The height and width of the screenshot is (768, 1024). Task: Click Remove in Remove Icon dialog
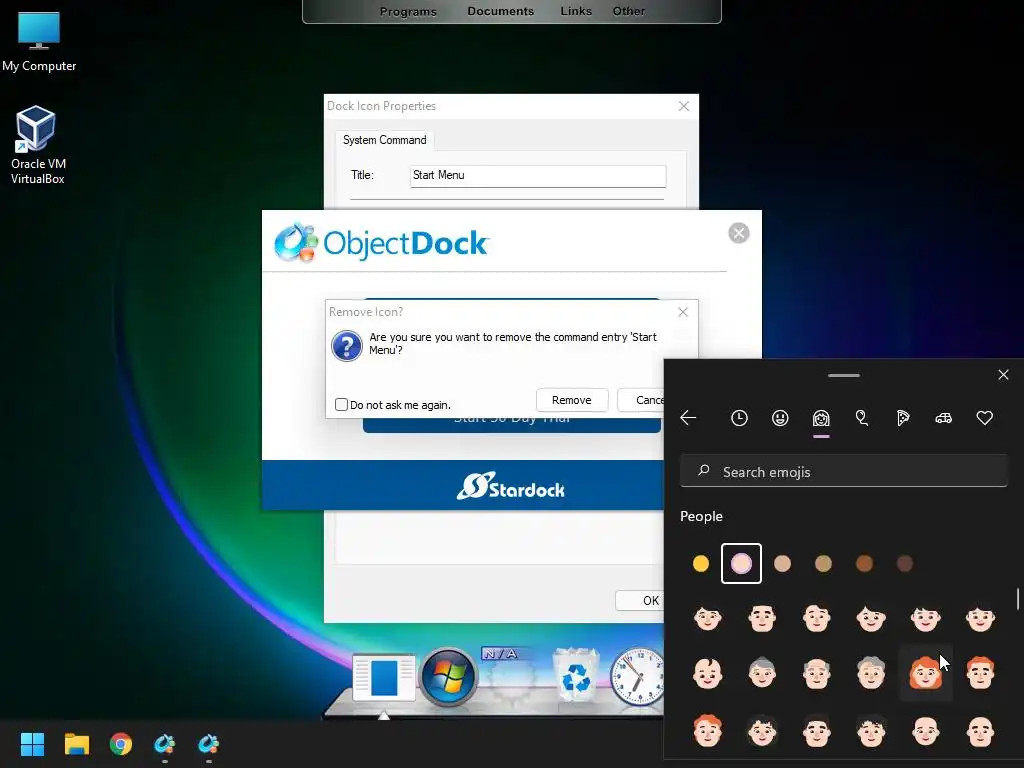[571, 400]
